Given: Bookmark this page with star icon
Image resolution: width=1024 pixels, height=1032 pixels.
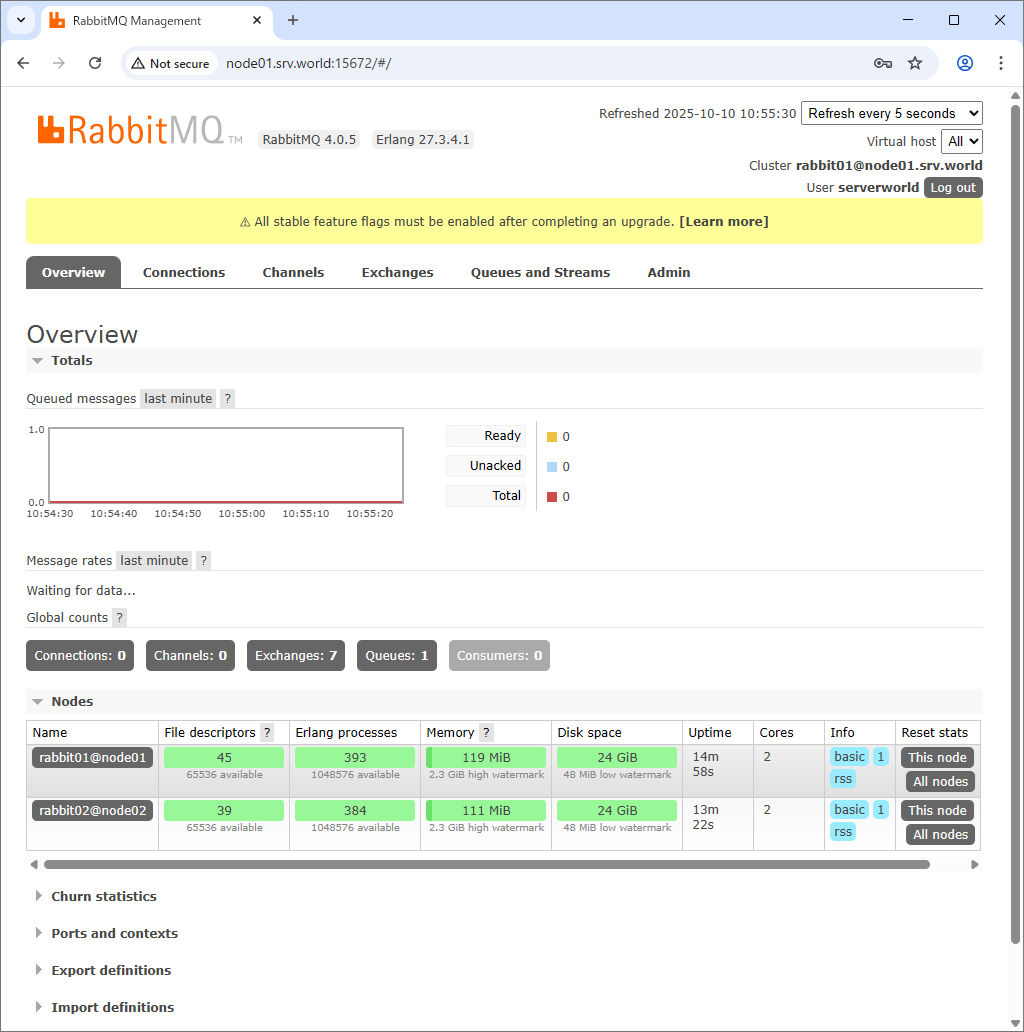Looking at the screenshot, I should coord(915,63).
